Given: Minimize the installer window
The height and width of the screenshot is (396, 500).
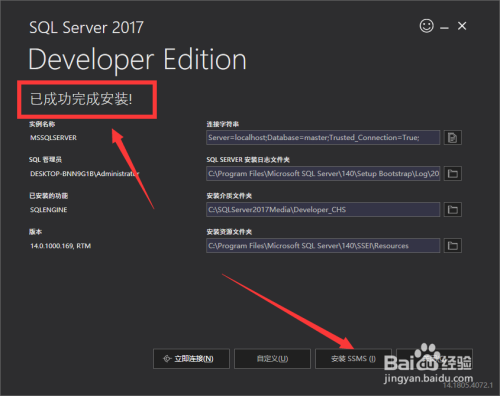Looking at the screenshot, I should (444, 27).
